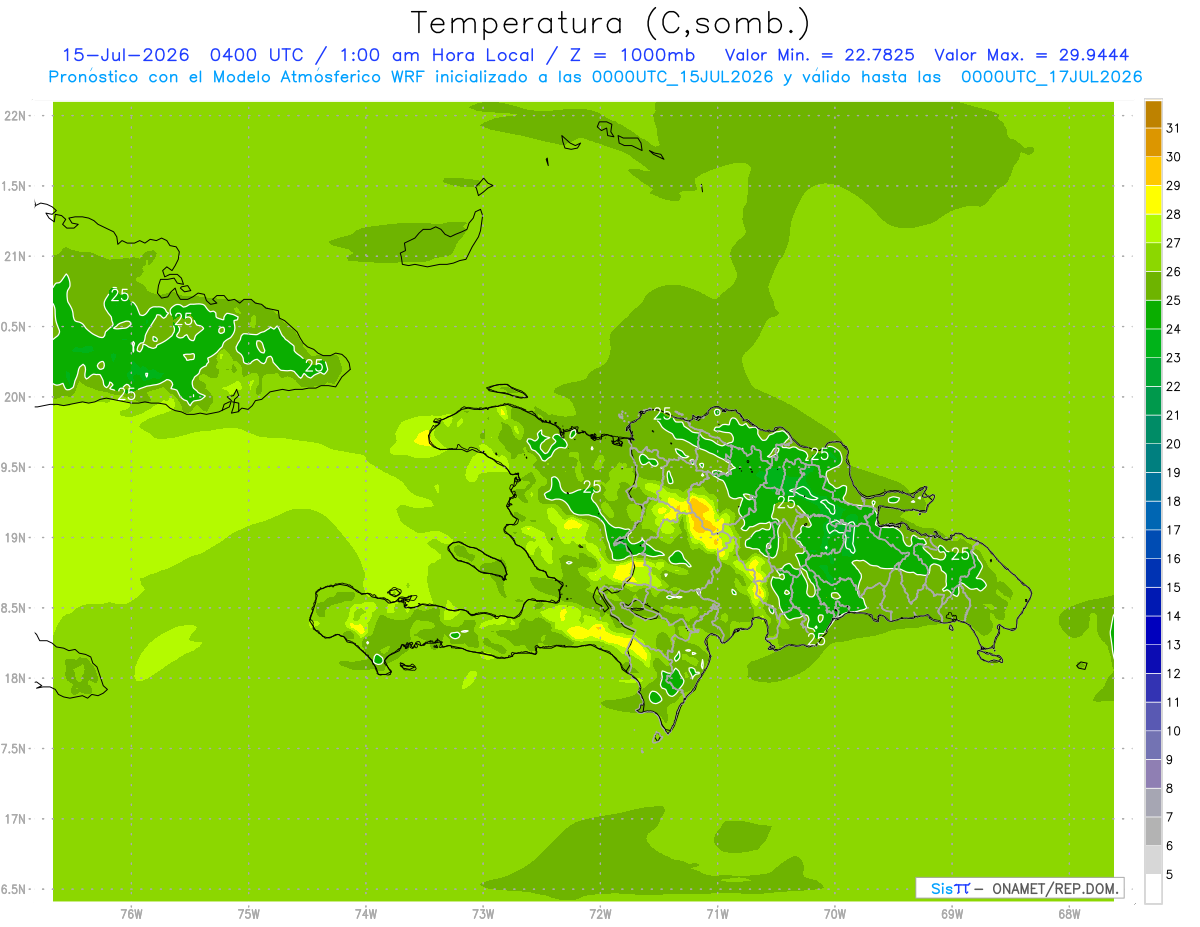Click the "74W" longitude axis label
This screenshot has height=927, width=1200.
click(365, 913)
